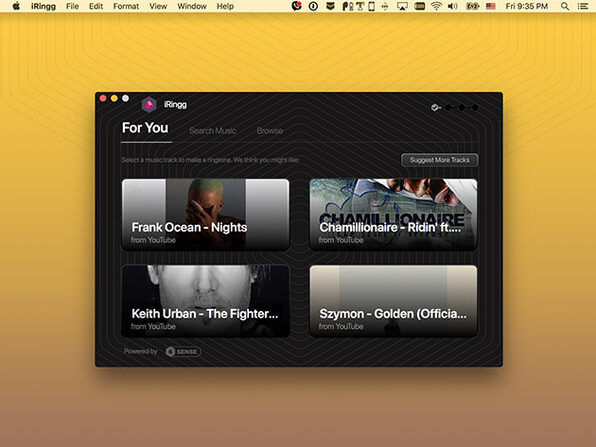The width and height of the screenshot is (596, 447).
Task: Click the Wi-Fi status icon
Action: coord(436,6)
